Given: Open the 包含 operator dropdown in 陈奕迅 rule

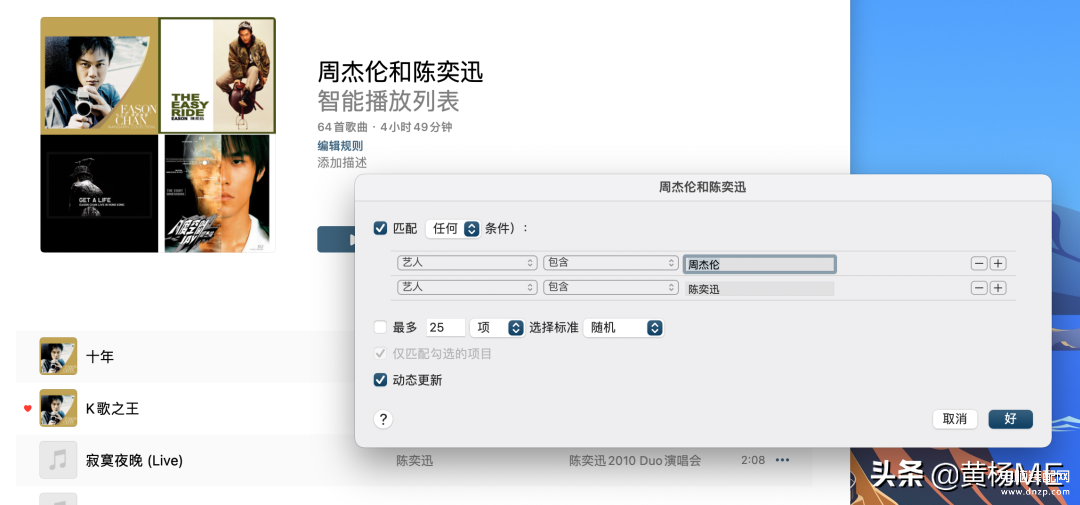Looking at the screenshot, I should click(x=611, y=288).
